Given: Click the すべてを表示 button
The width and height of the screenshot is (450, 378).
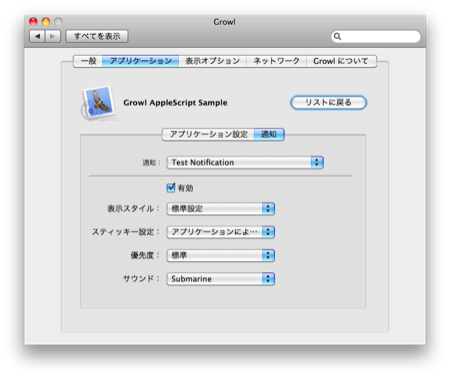Looking at the screenshot, I should tap(97, 36).
